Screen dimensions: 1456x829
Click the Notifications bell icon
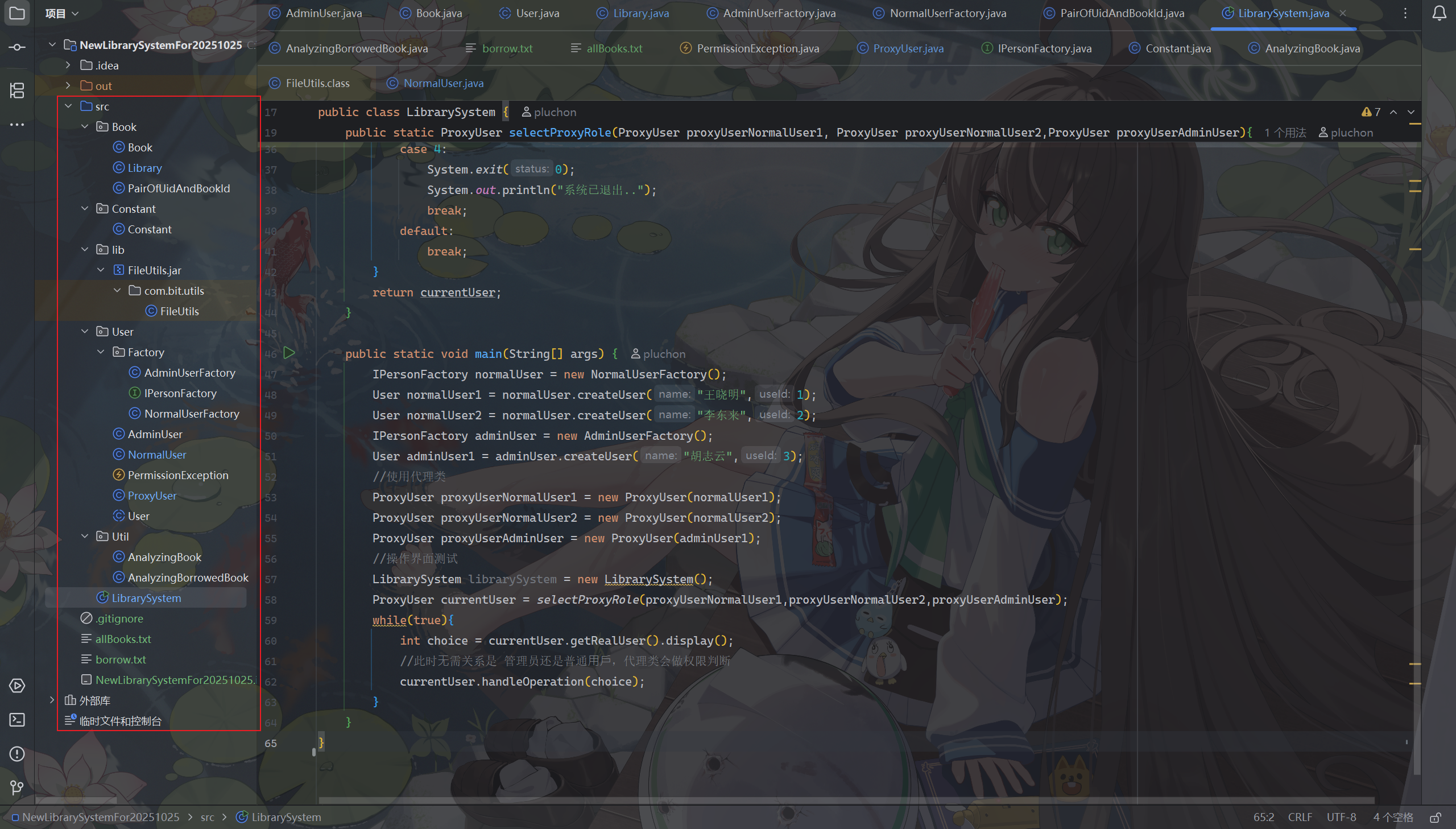click(x=1439, y=13)
